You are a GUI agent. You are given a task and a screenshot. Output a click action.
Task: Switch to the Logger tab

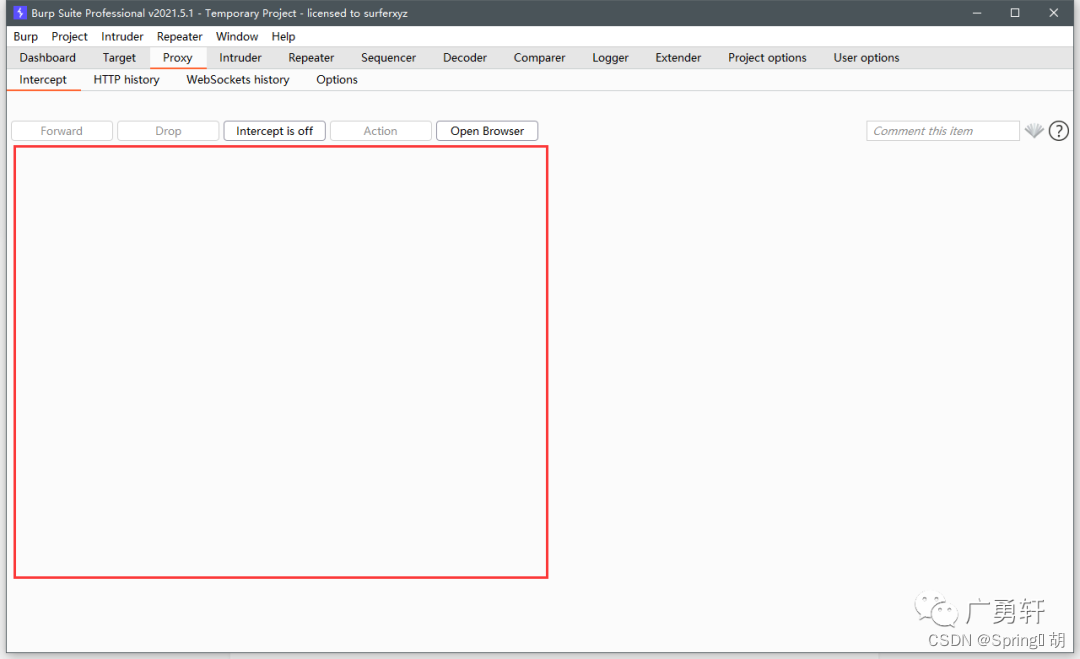[610, 58]
